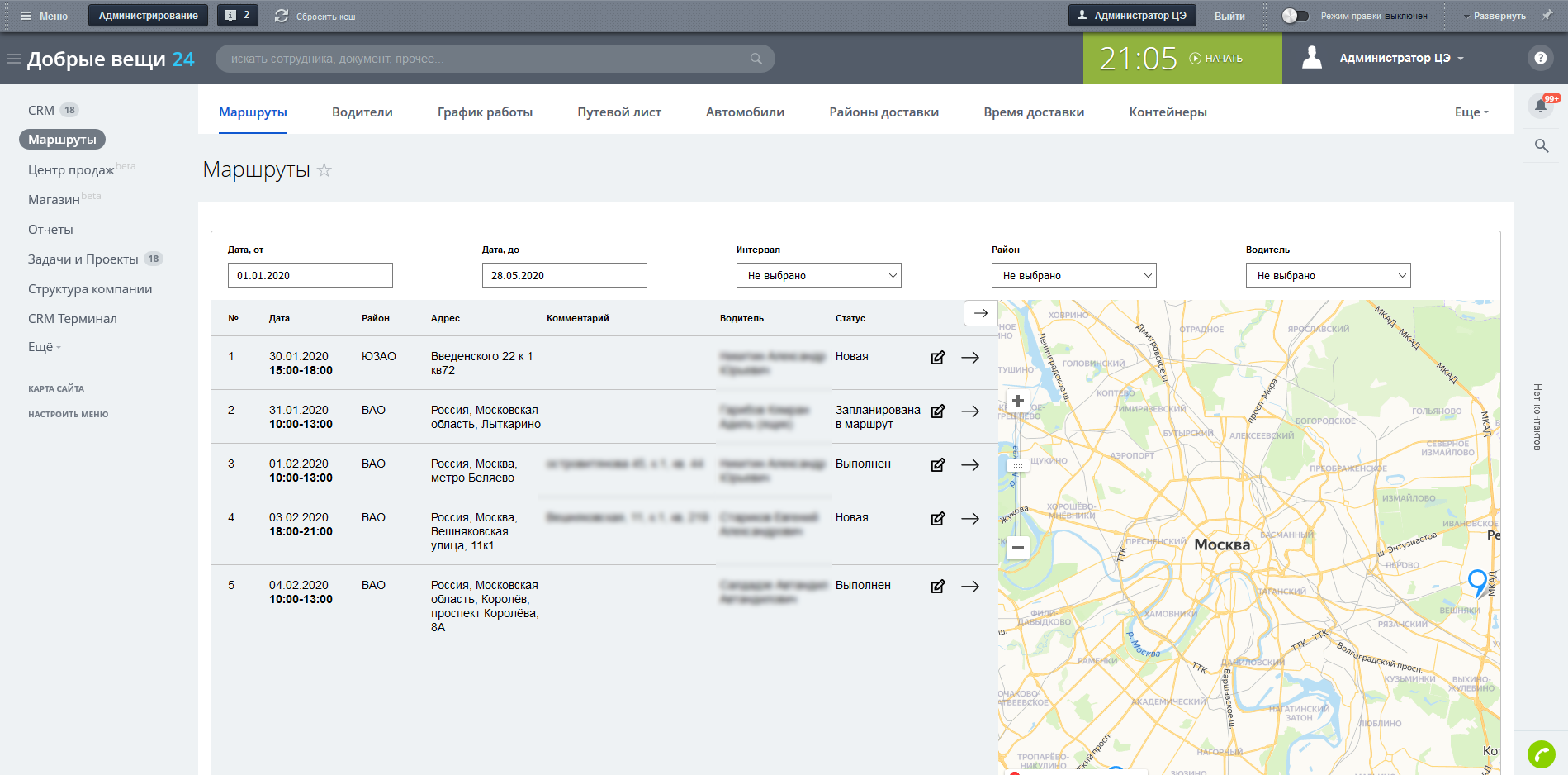Zoom out on the map
Viewport: 1568px width, 775px height.
1018,548
